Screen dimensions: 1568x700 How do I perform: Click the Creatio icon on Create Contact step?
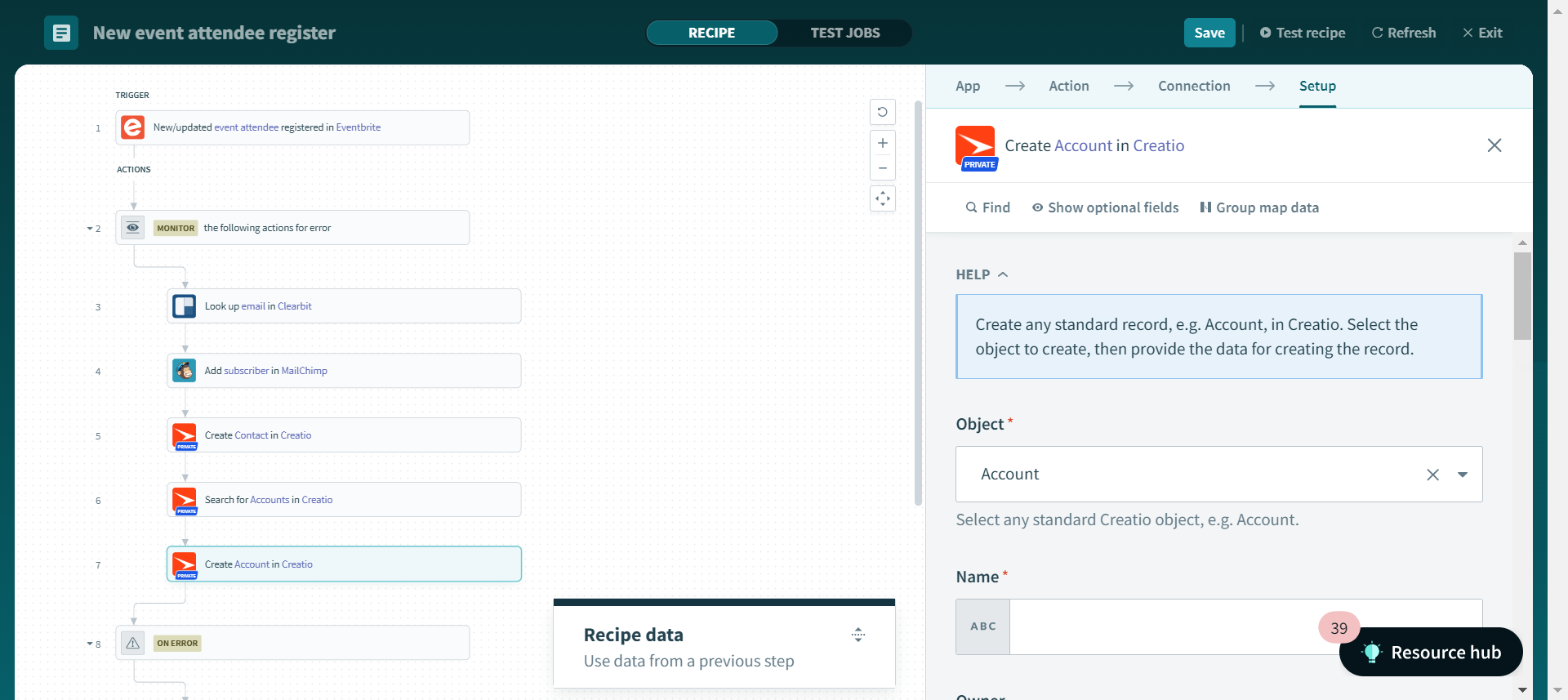pos(185,435)
